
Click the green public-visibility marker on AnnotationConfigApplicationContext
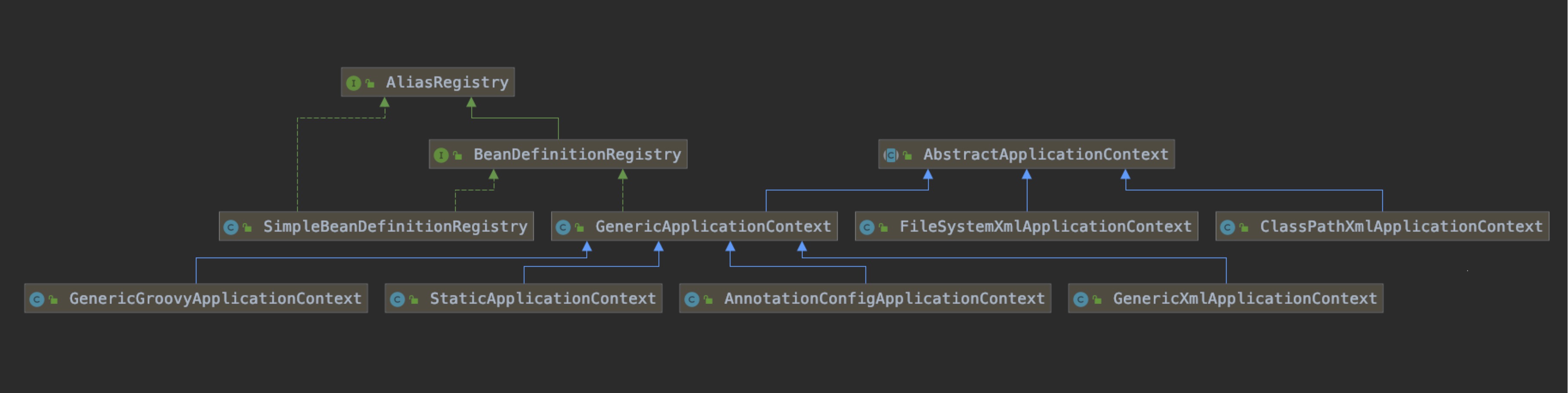pos(708,300)
